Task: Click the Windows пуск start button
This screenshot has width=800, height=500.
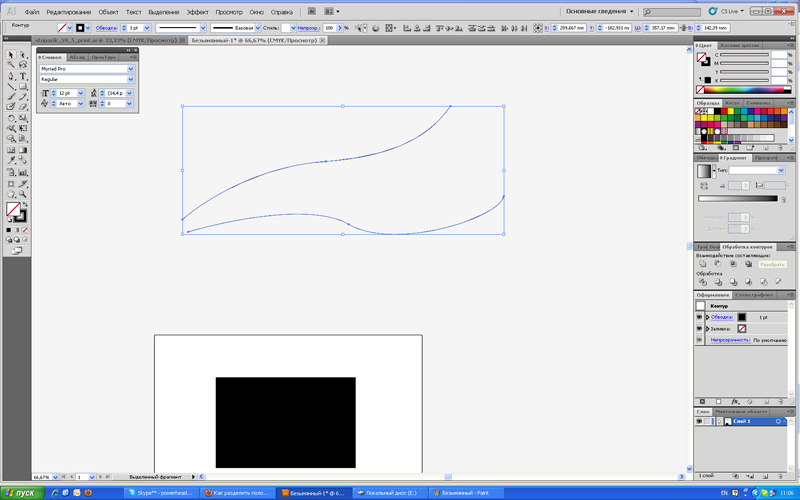Action: tap(22, 493)
